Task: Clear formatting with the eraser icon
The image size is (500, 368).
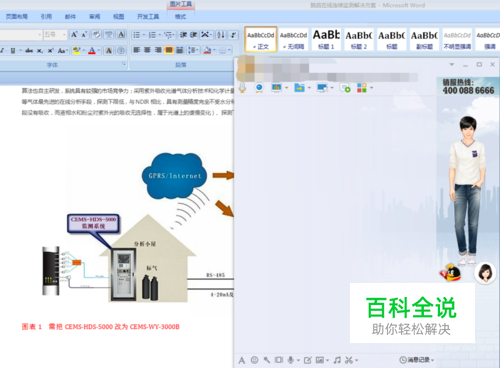Action: pyautogui.click(x=96, y=35)
